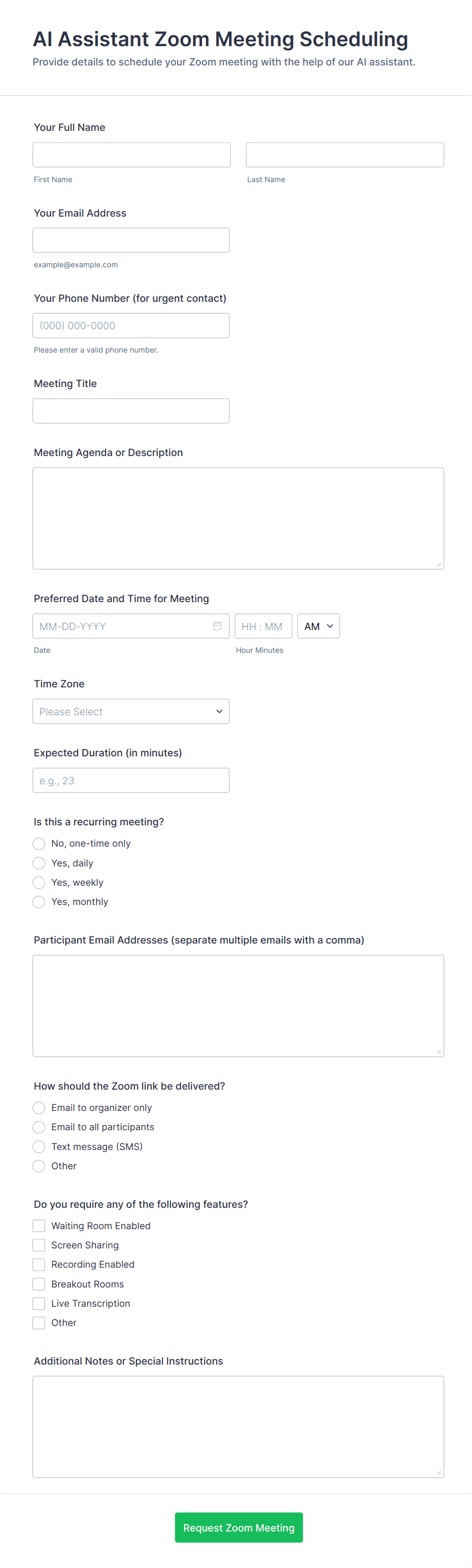The width and height of the screenshot is (472, 1568).
Task: Open the Time Zone dropdown
Action: pos(131,711)
